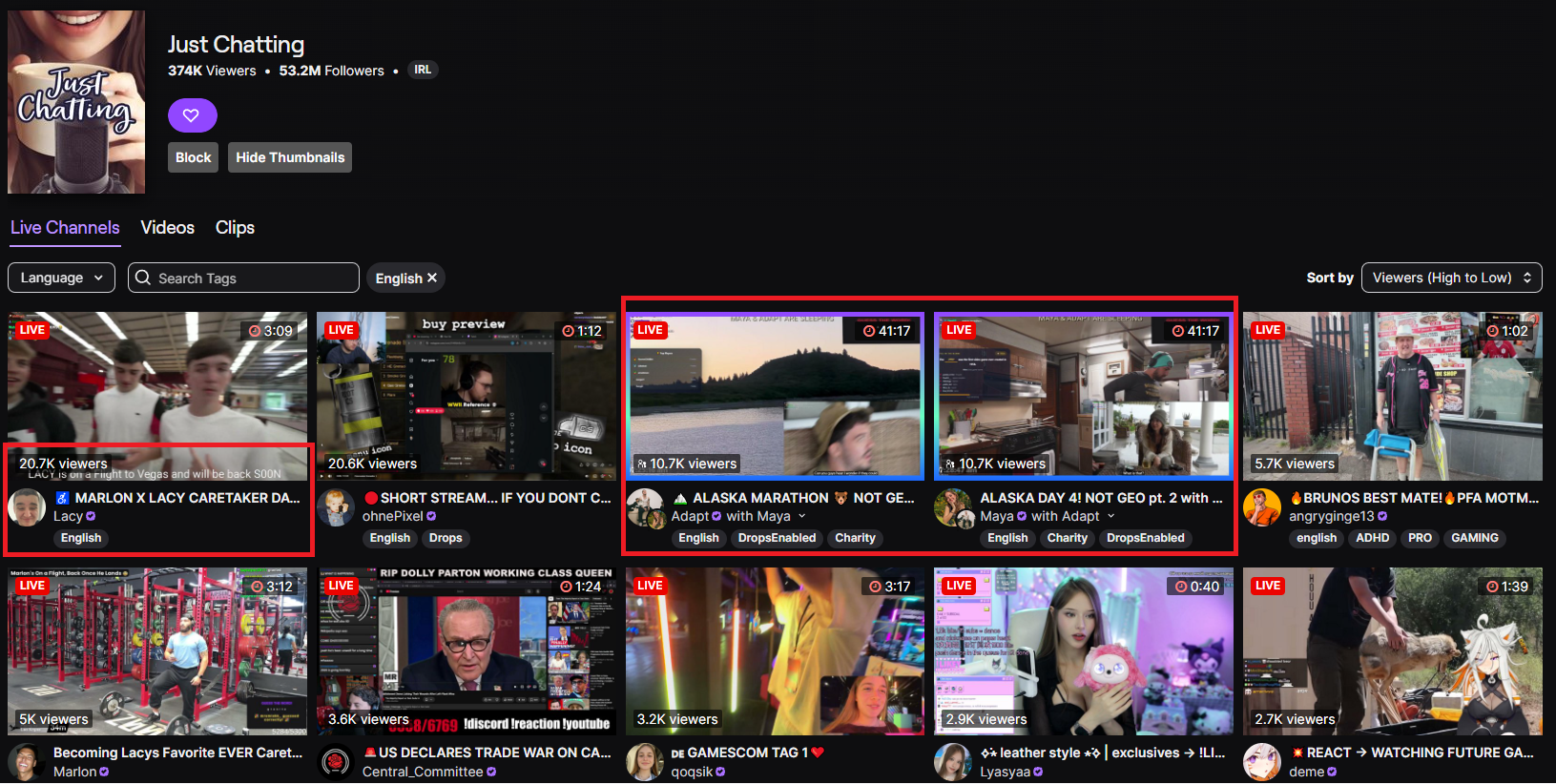Open Lyasyaa's stream thumbnail with 2.9K viewers
This screenshot has height=784, width=1556.
(x=1084, y=651)
